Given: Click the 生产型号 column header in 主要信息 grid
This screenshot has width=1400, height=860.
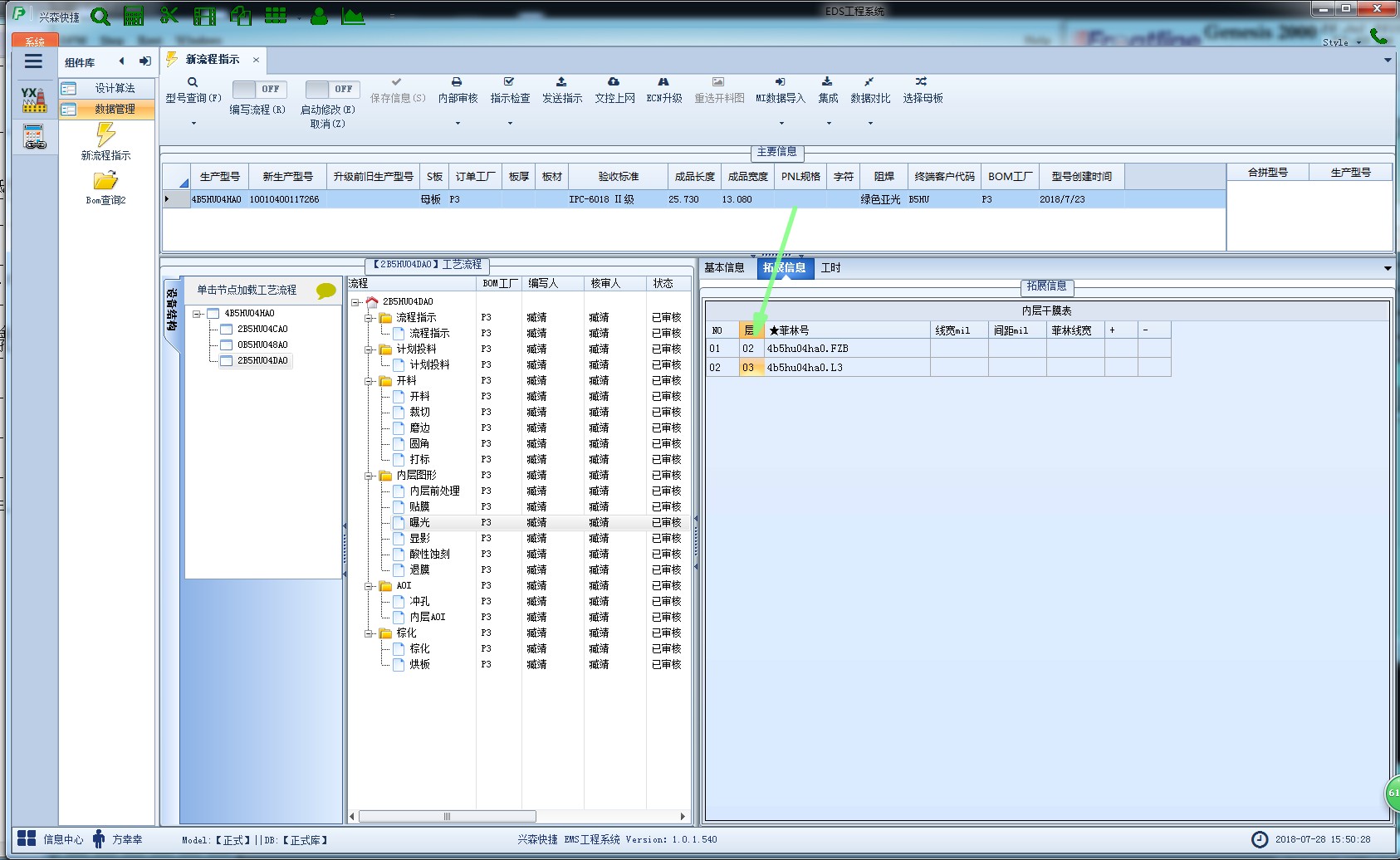Looking at the screenshot, I should tap(219, 177).
